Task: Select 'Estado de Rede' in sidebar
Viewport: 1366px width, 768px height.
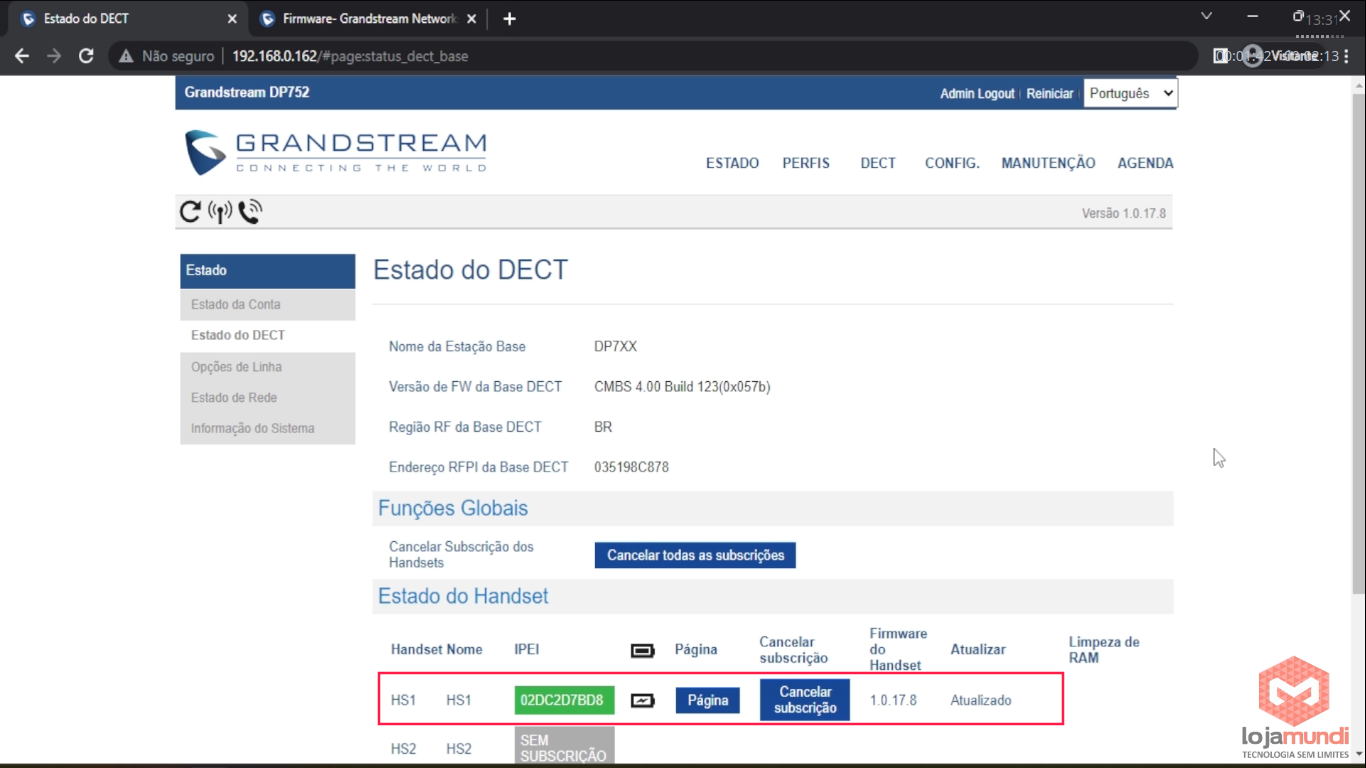Action: [267, 397]
